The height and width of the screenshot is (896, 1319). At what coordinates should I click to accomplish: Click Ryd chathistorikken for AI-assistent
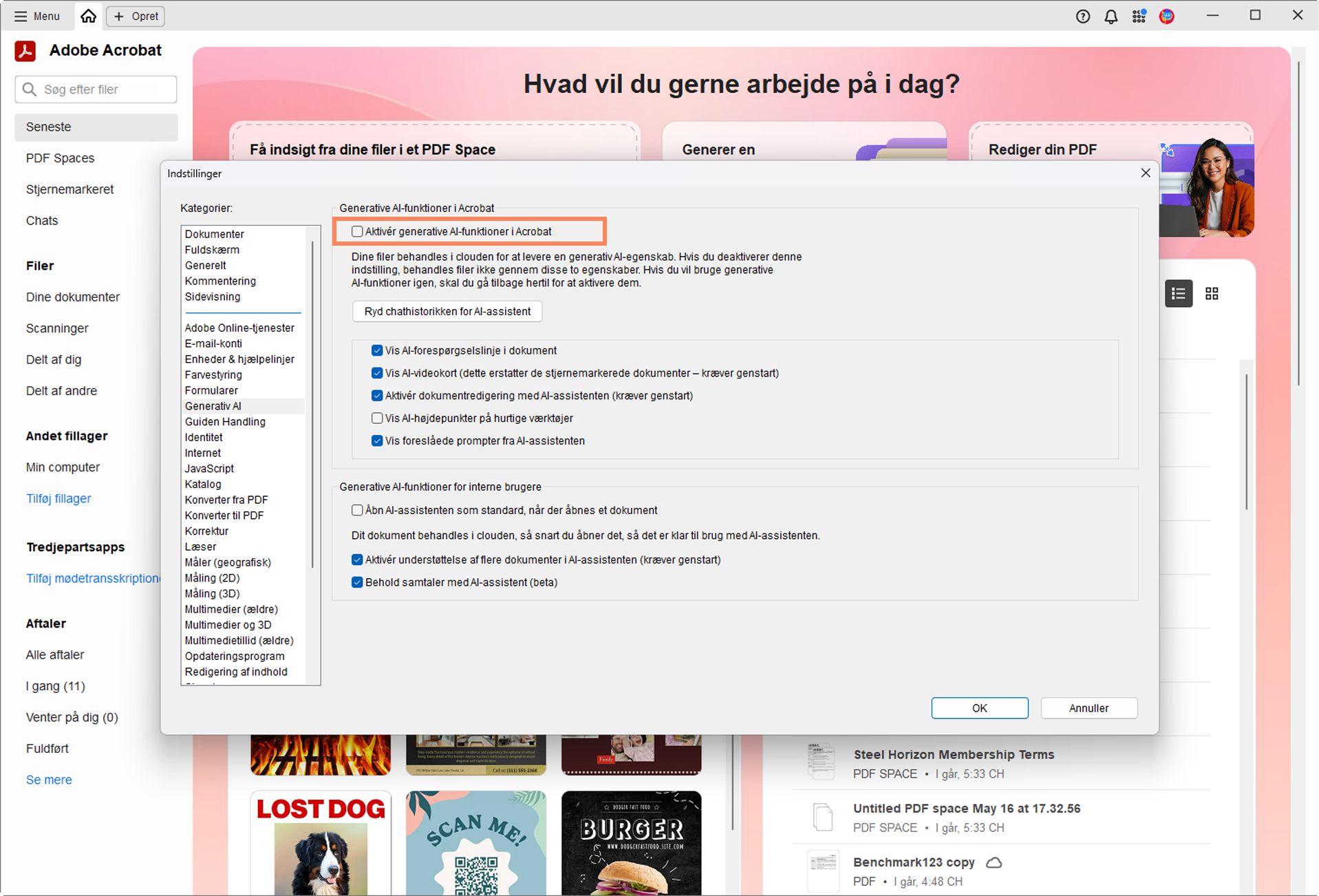pyautogui.click(x=447, y=311)
